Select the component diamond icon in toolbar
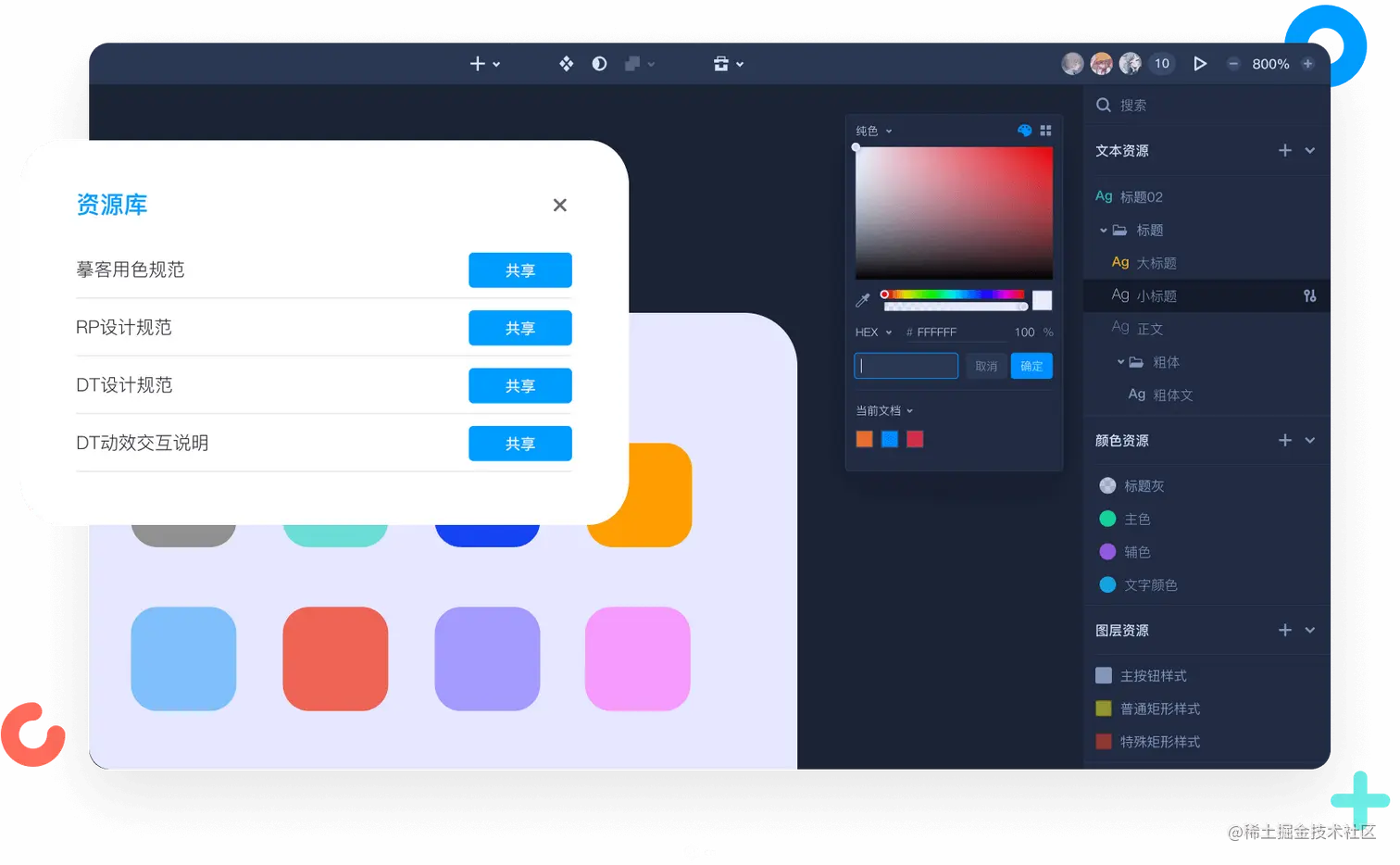The image size is (1400, 865). pyautogui.click(x=567, y=64)
